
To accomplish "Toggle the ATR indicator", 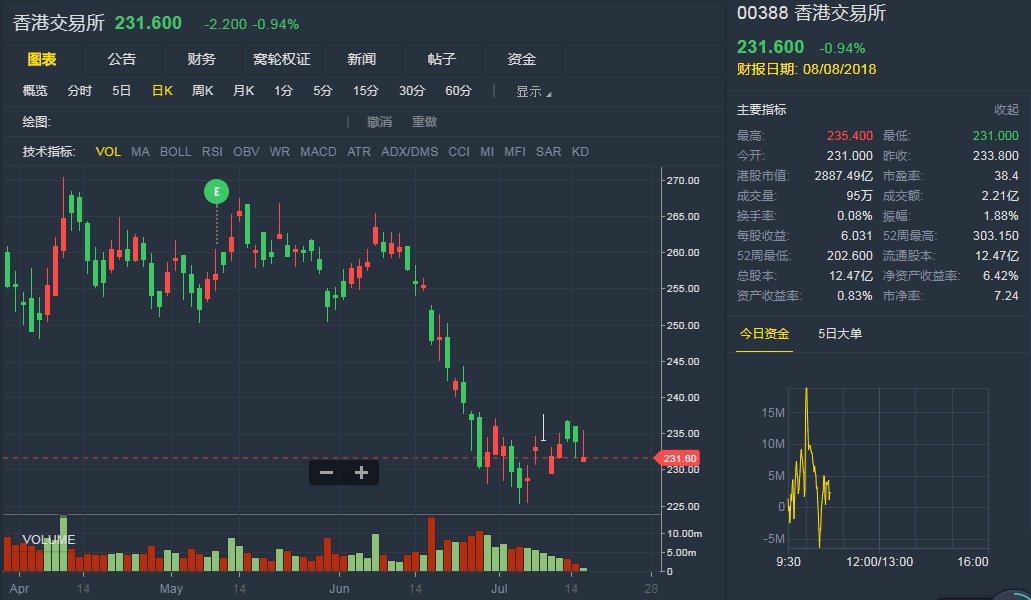I will point(359,152).
